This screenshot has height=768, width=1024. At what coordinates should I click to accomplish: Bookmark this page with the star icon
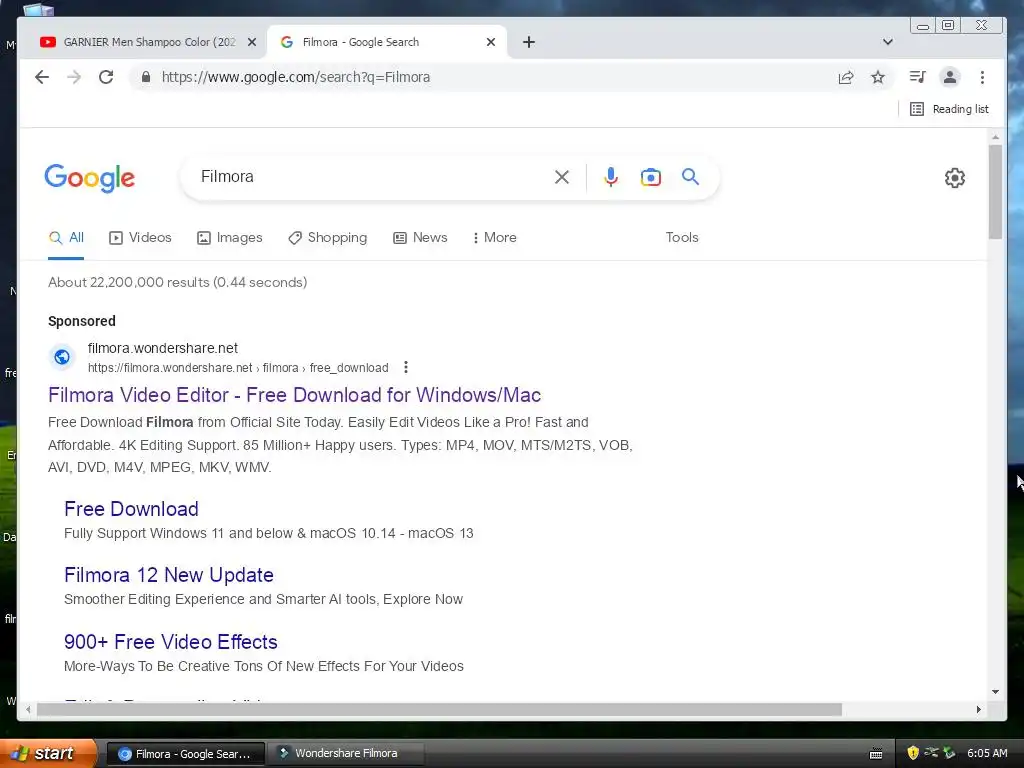point(878,78)
